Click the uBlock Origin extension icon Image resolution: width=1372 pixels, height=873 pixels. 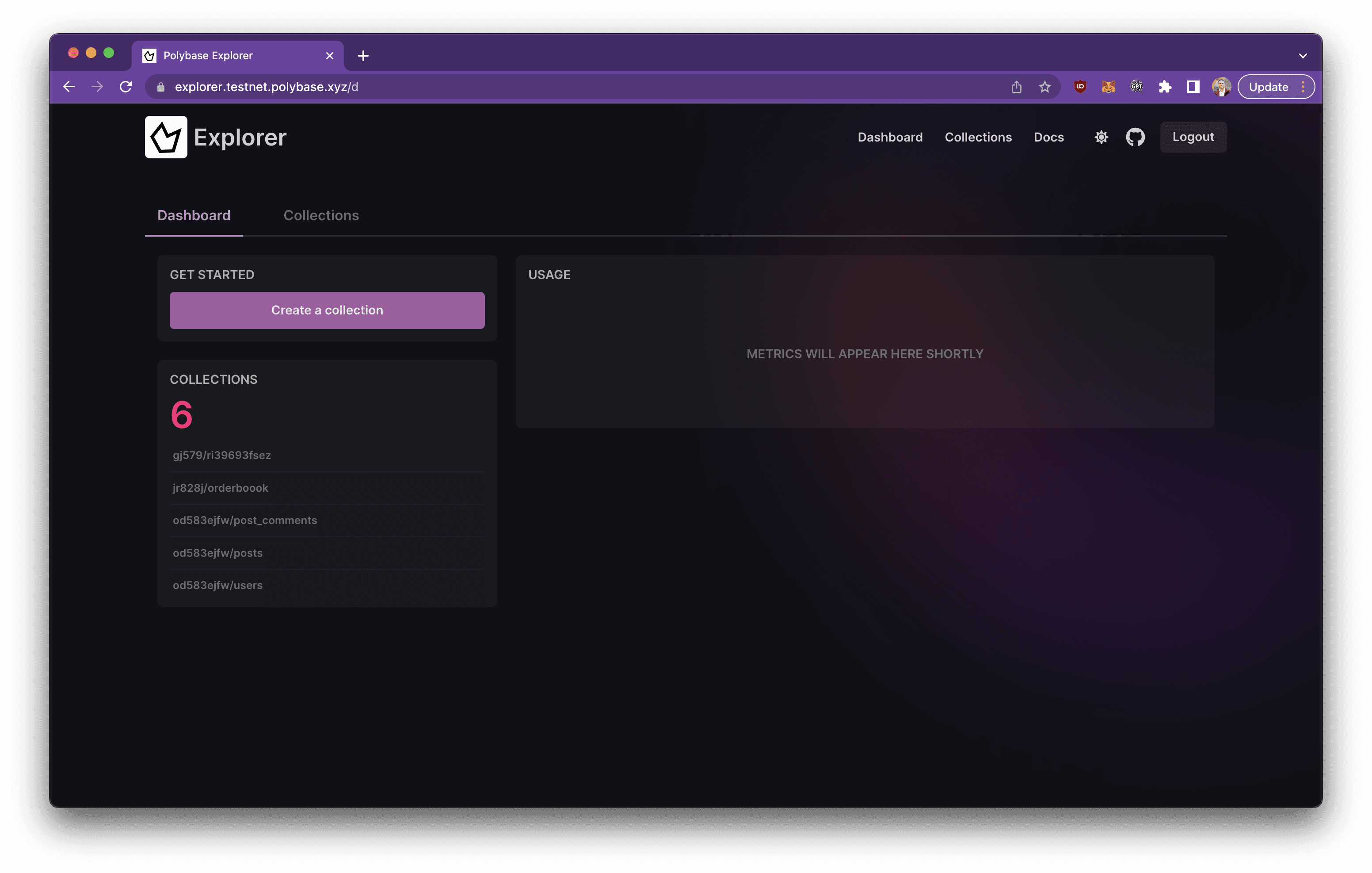point(1080,87)
